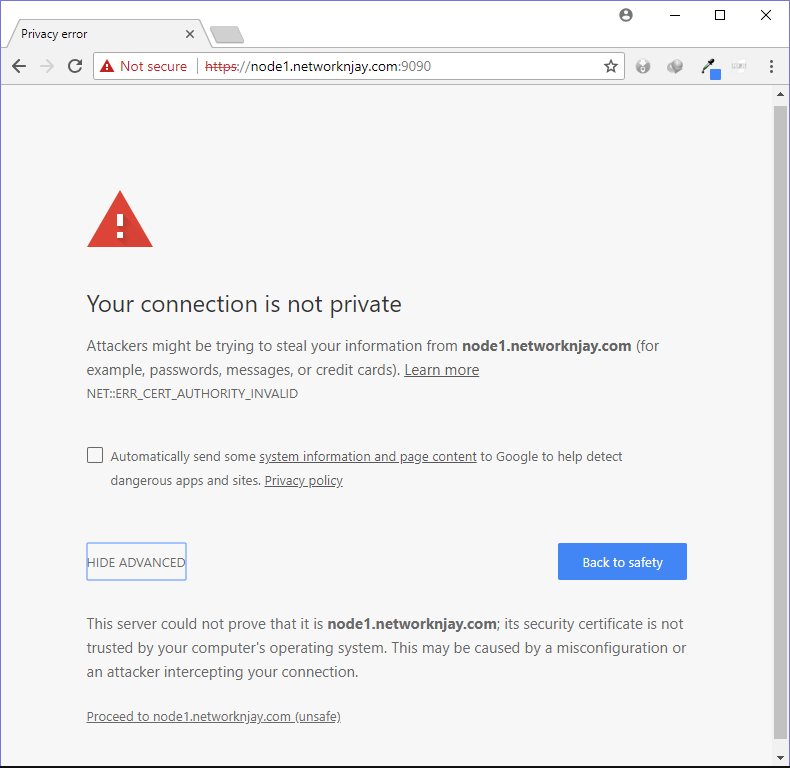790x768 pixels.
Task: Click the Not secure warning icon
Action: click(107, 66)
